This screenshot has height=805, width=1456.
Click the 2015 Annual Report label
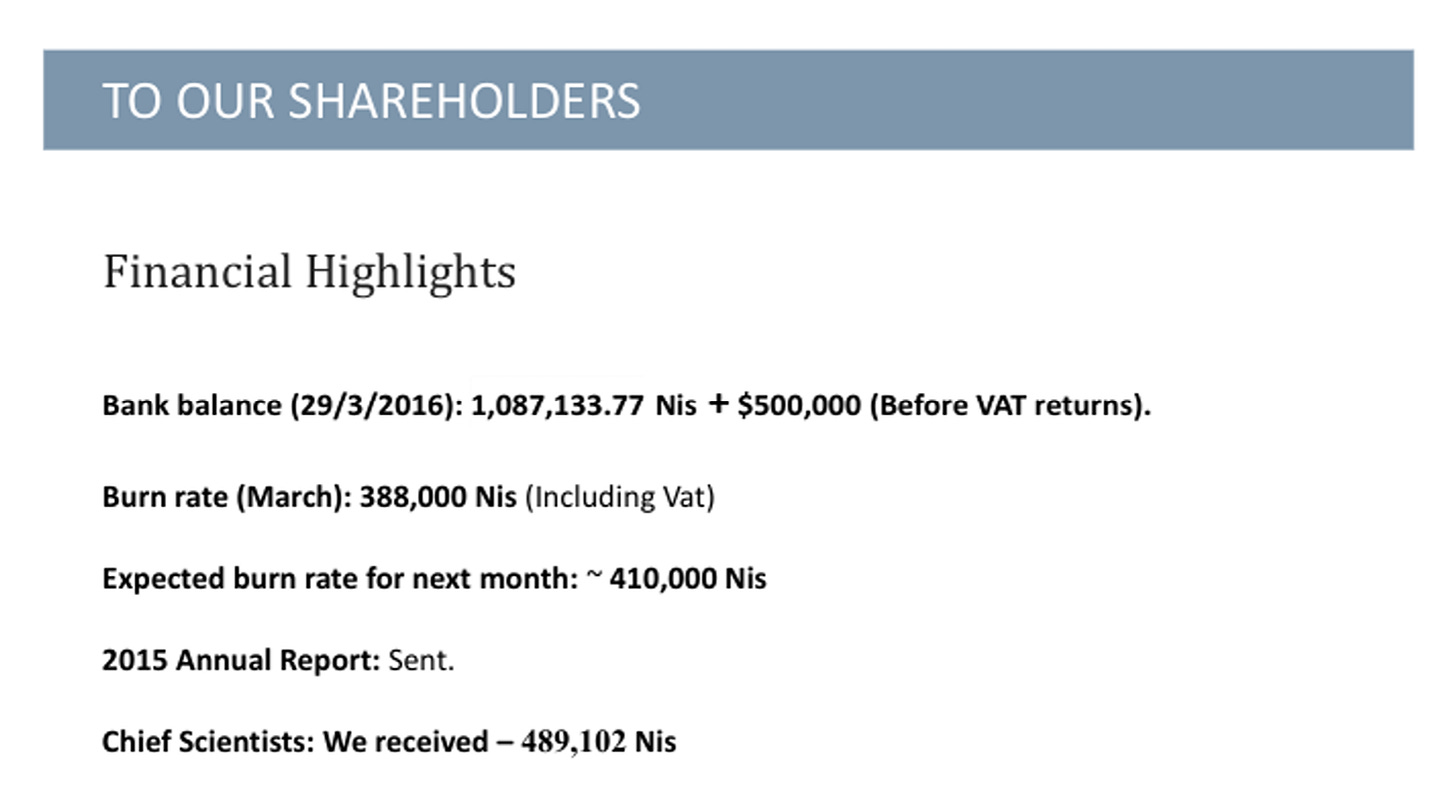[x=241, y=661]
